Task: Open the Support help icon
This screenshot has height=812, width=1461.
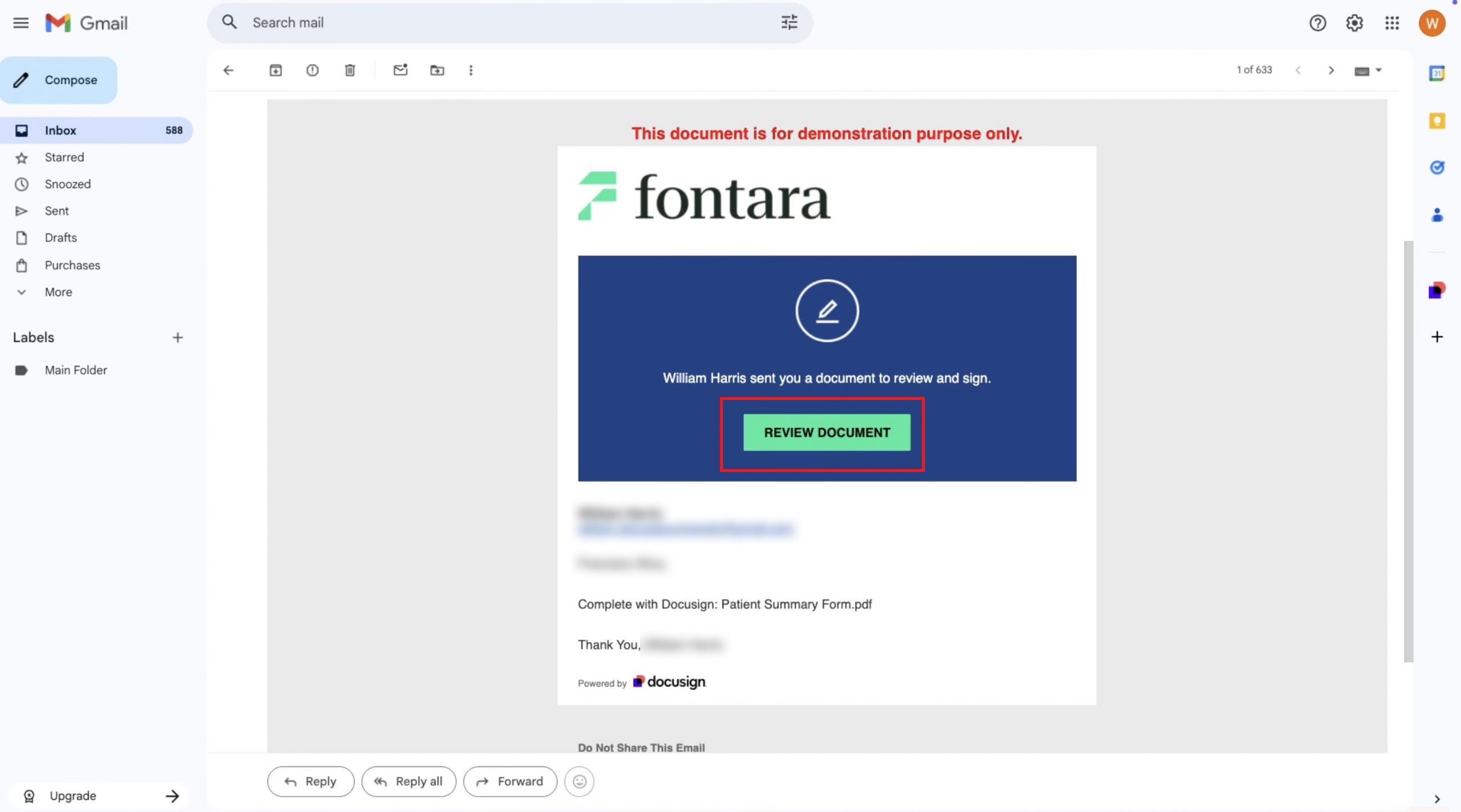Action: (1317, 23)
